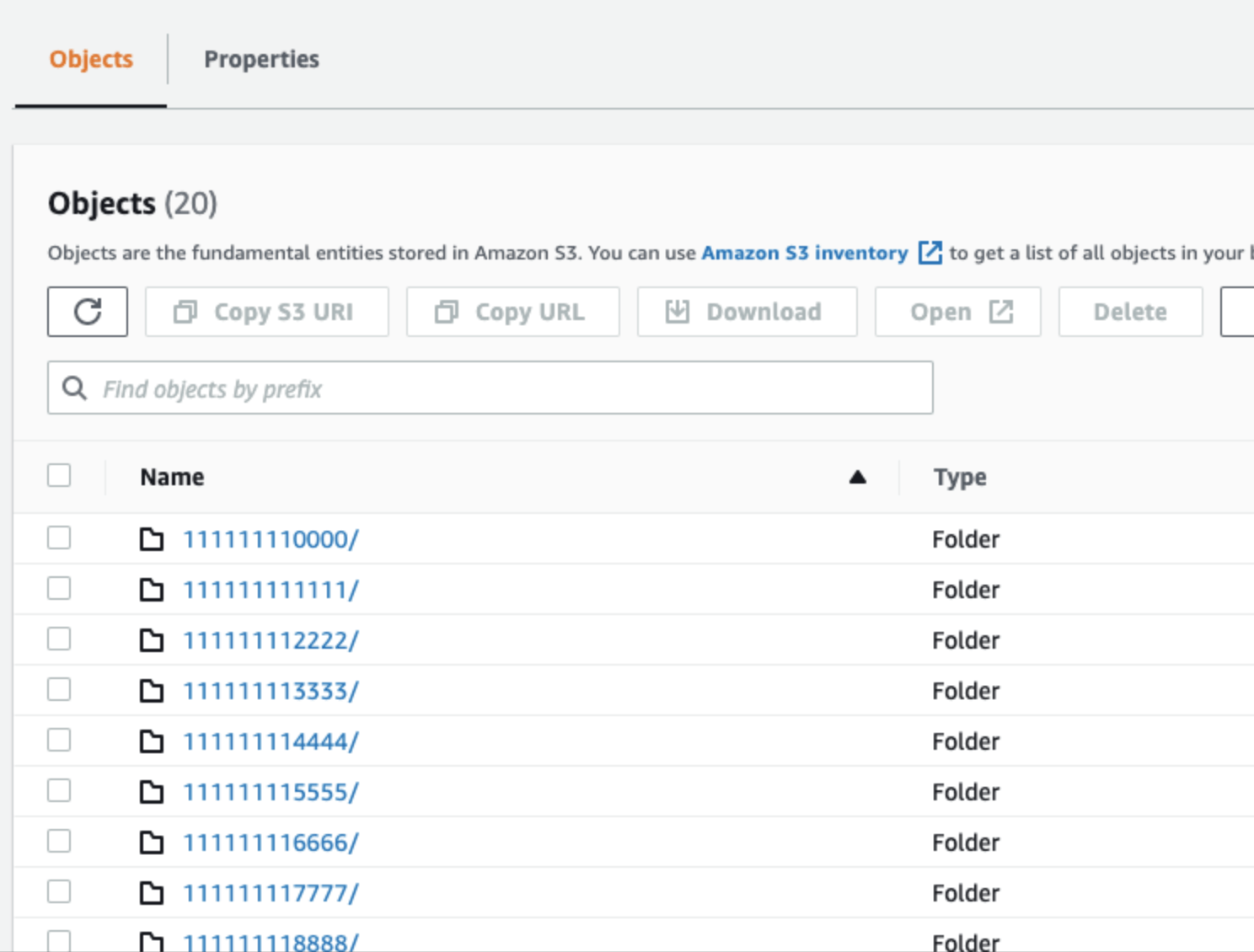
Task: Click the external link icon next to Amazon S3 inventory
Action: pyautogui.click(x=930, y=252)
